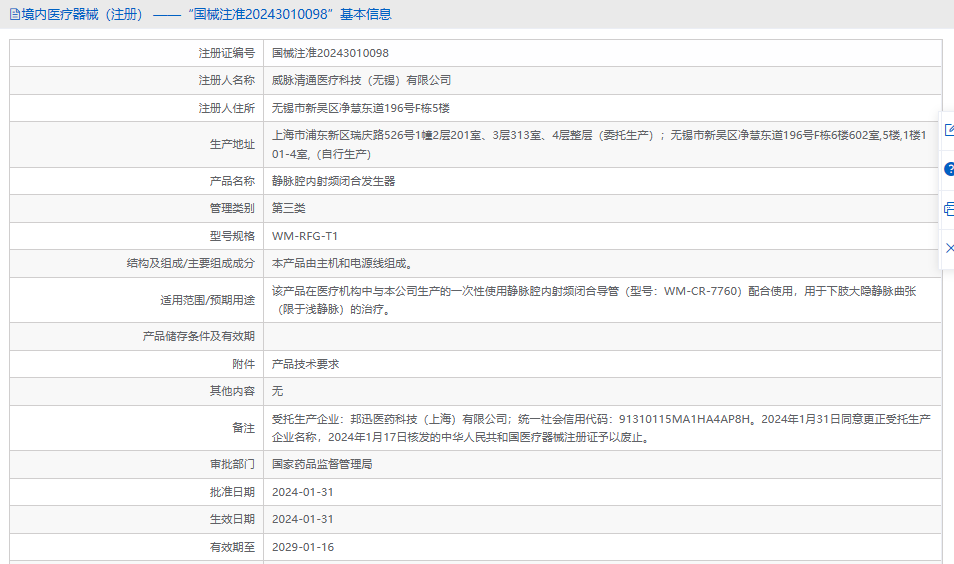The width and height of the screenshot is (954, 564).
Task: Click registration number value 国械注准20243010098 in table
Action: pos(330,54)
